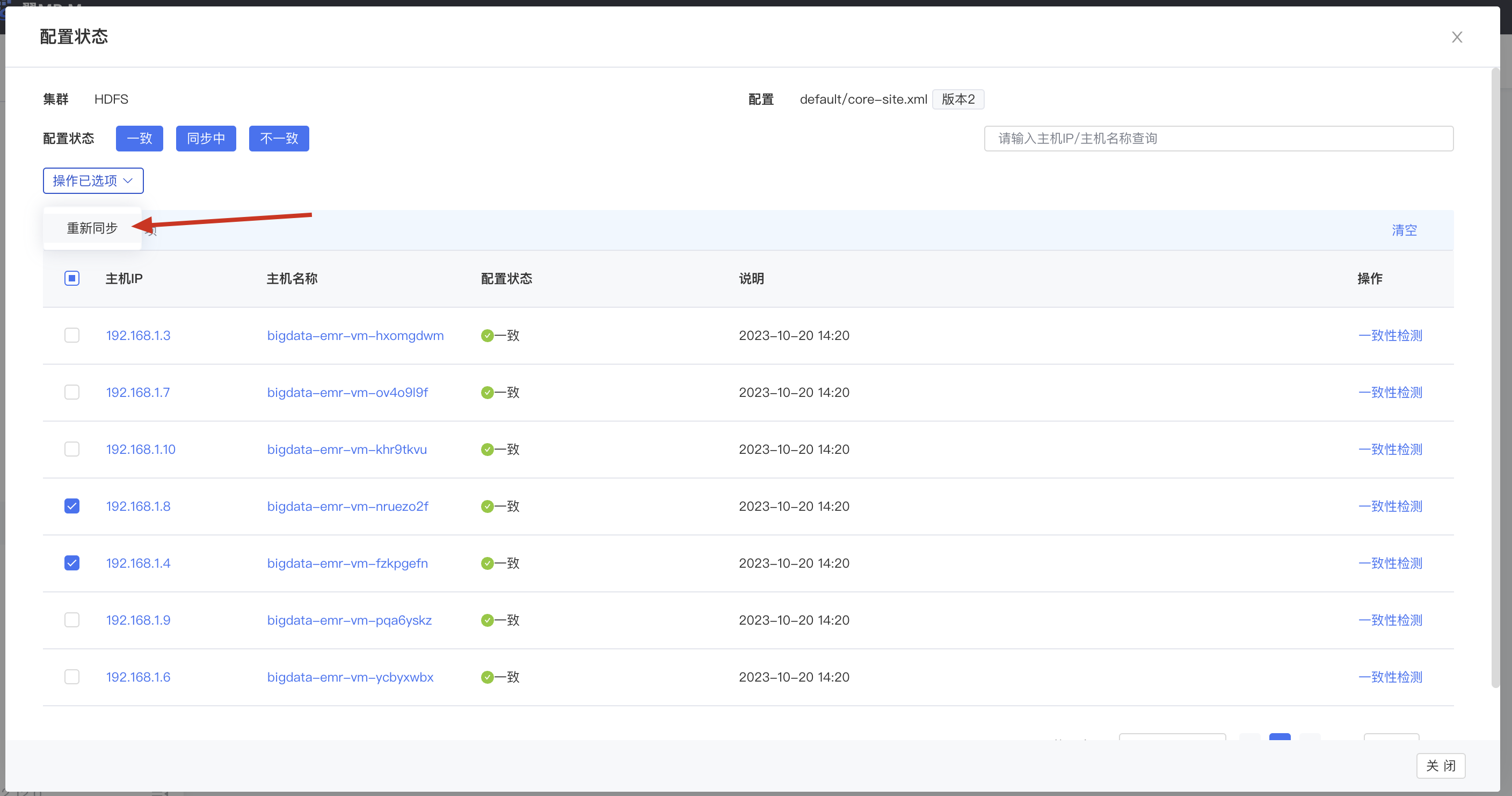Viewport: 1512px width, 796px height.
Task: Click the 关闭 button at dialog bottom
Action: pos(1441,765)
